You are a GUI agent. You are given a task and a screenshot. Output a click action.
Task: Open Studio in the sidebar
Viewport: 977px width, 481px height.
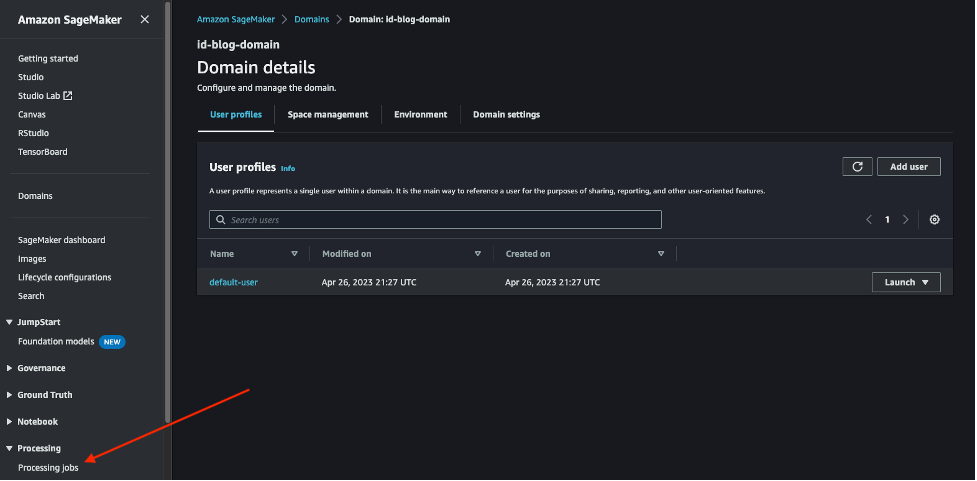coord(31,77)
